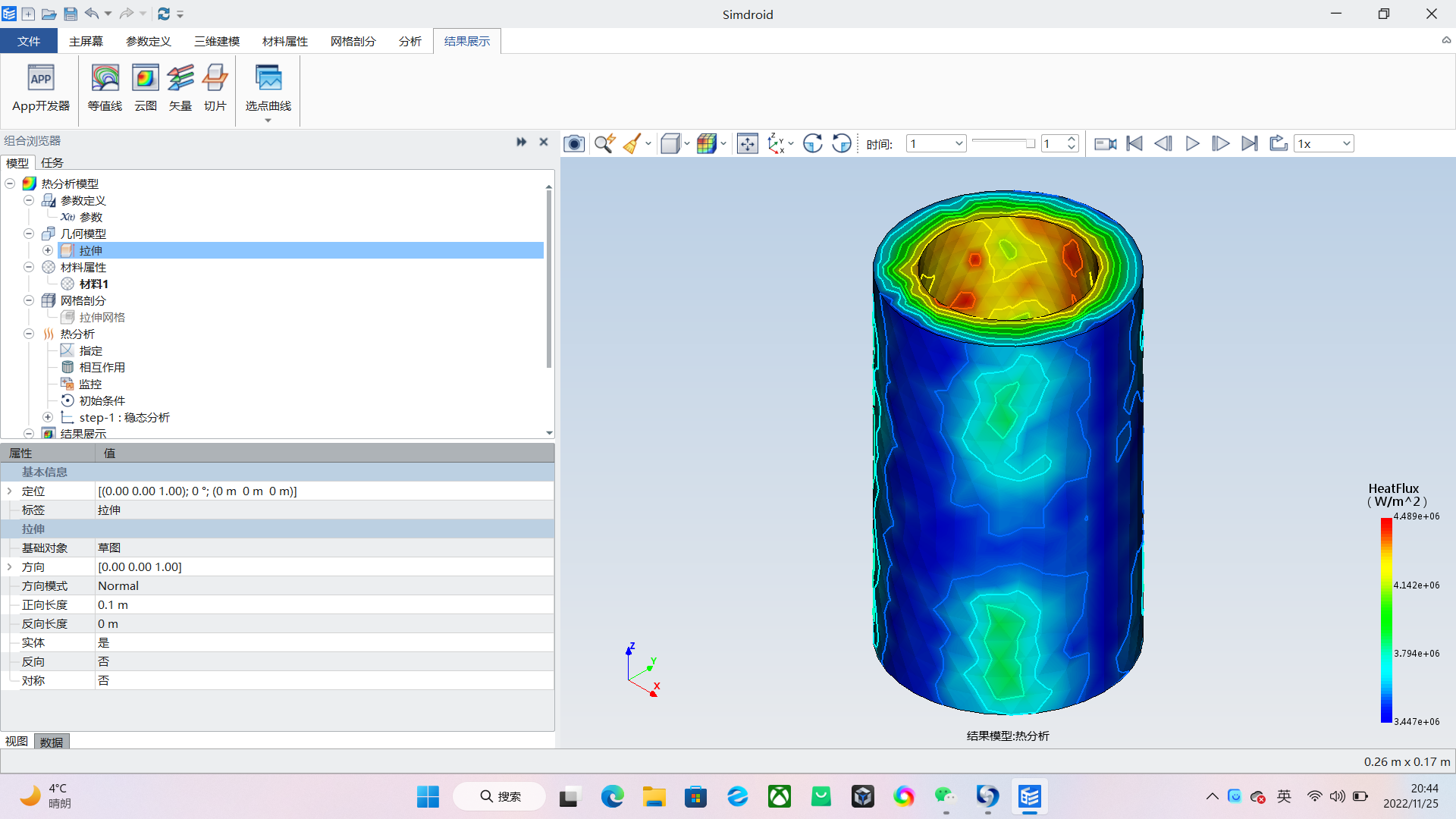Open the Windows Start menu
The height and width of the screenshot is (819, 1456).
pyautogui.click(x=428, y=796)
